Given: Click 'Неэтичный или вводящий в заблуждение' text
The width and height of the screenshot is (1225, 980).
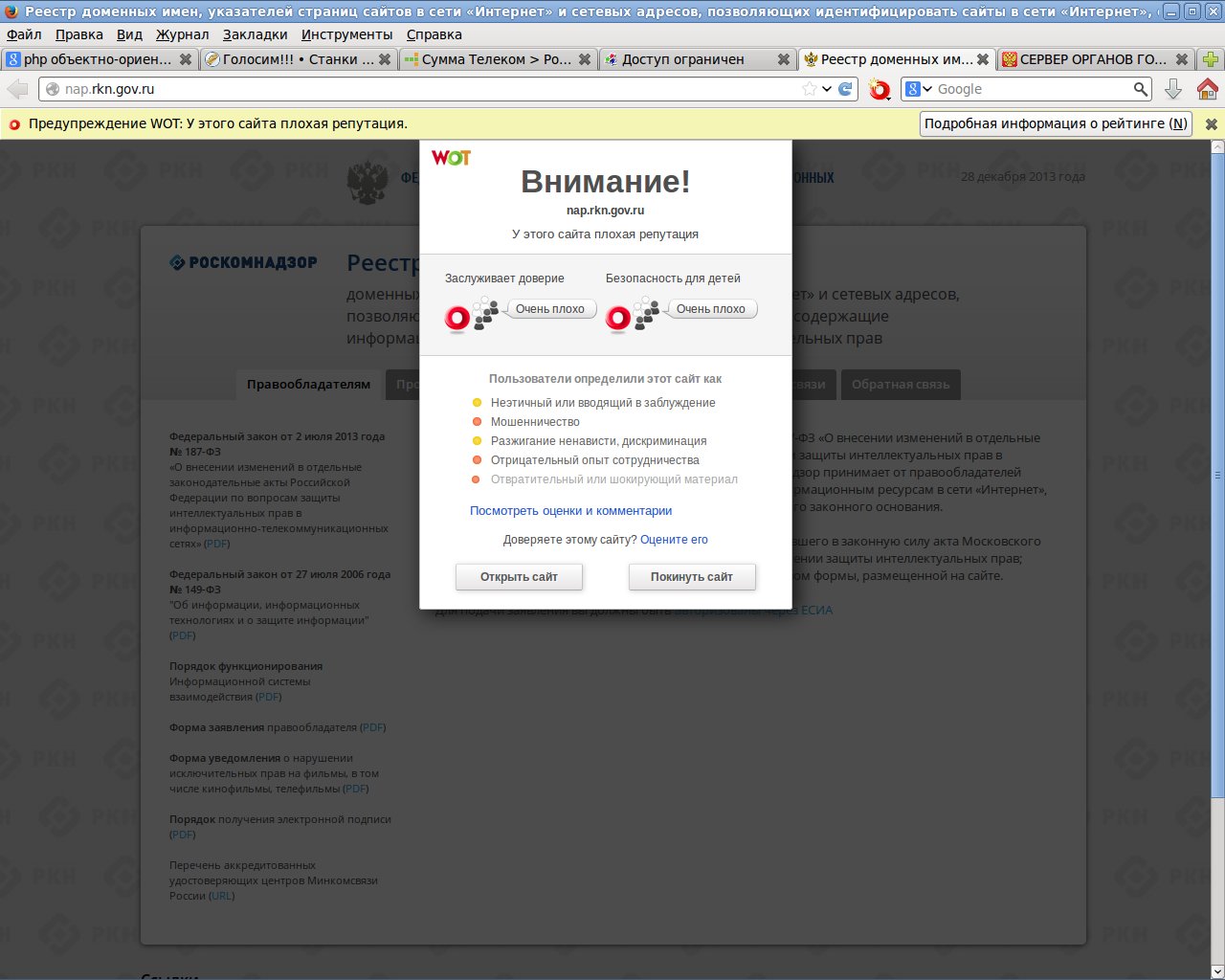Looking at the screenshot, I should [603, 403].
